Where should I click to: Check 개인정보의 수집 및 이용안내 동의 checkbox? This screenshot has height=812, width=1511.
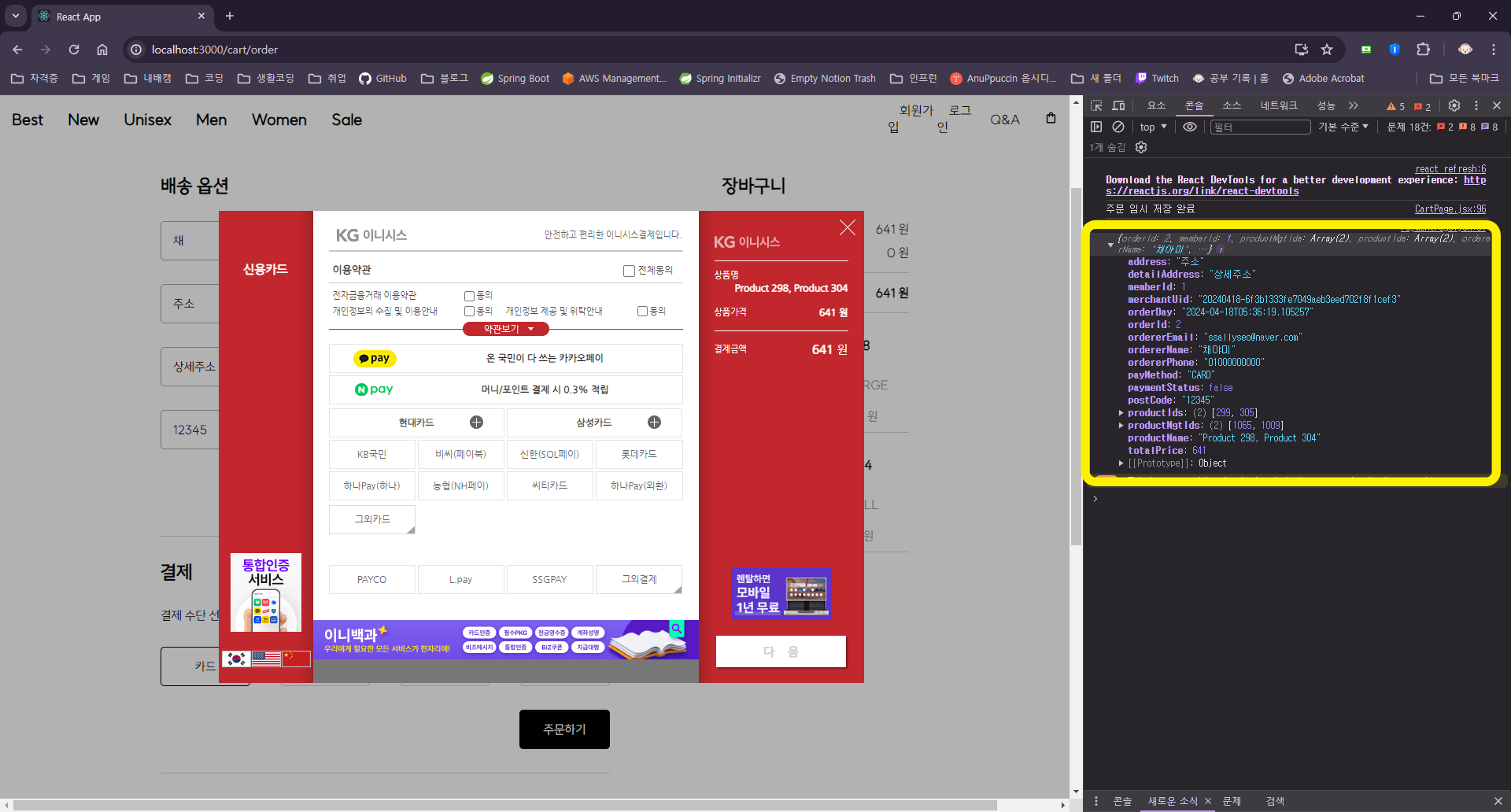pyautogui.click(x=469, y=312)
